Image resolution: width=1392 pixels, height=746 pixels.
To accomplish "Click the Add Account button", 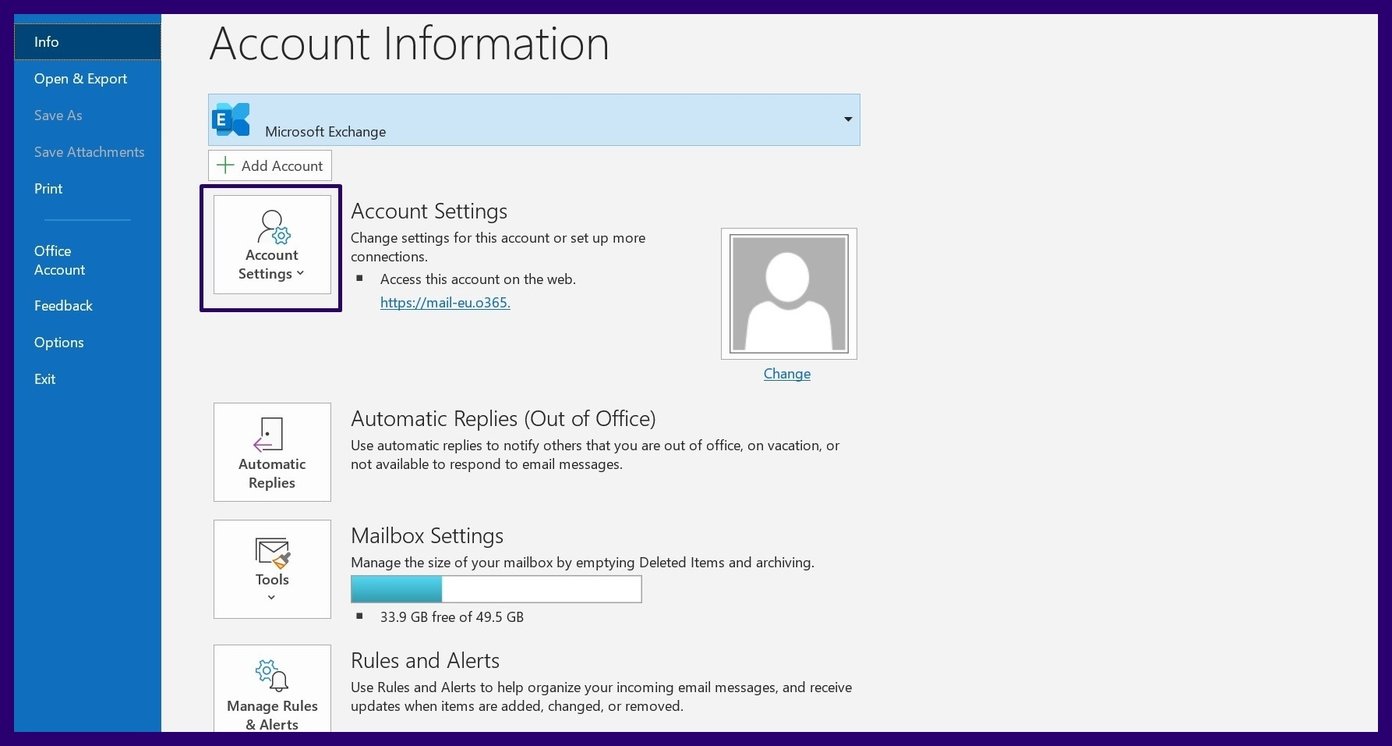I will tap(270, 166).
